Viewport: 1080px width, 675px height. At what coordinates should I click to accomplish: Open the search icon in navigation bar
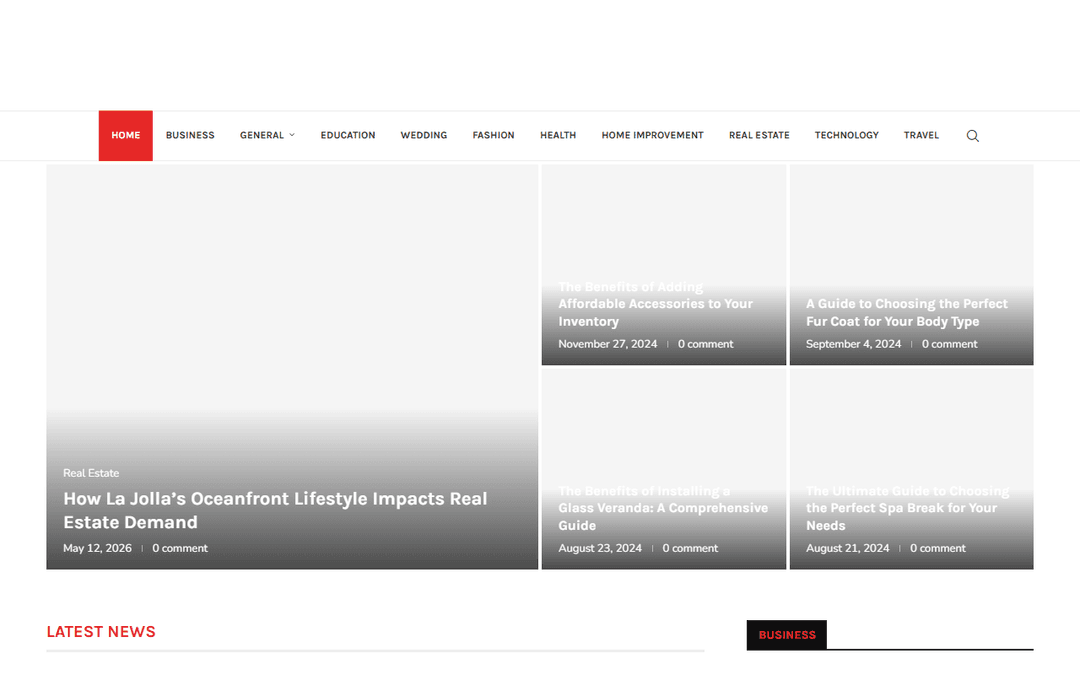tap(973, 136)
